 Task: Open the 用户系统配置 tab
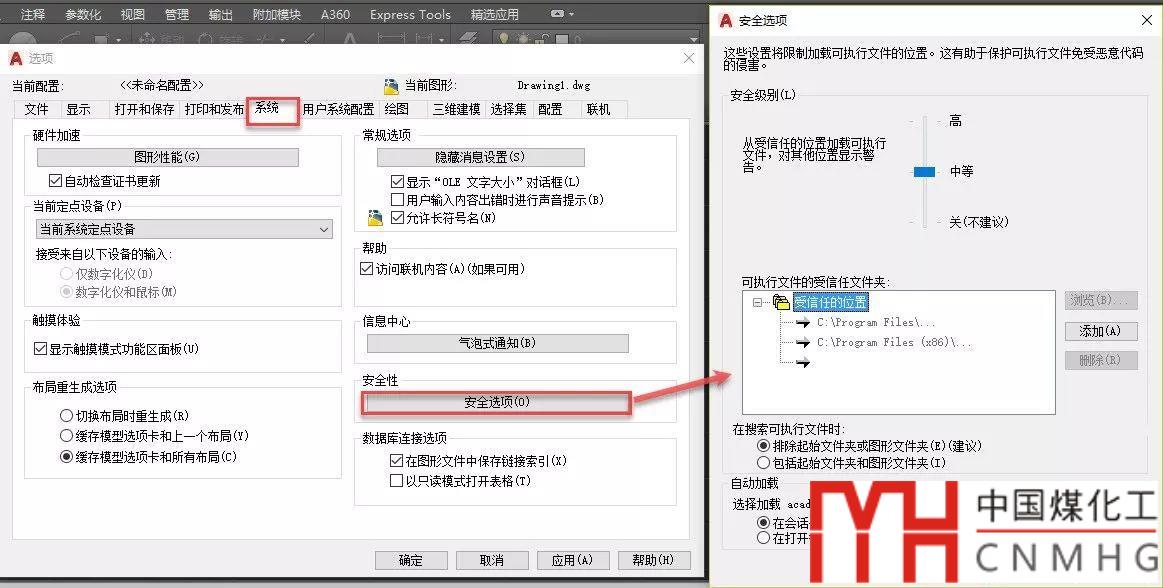click(338, 110)
